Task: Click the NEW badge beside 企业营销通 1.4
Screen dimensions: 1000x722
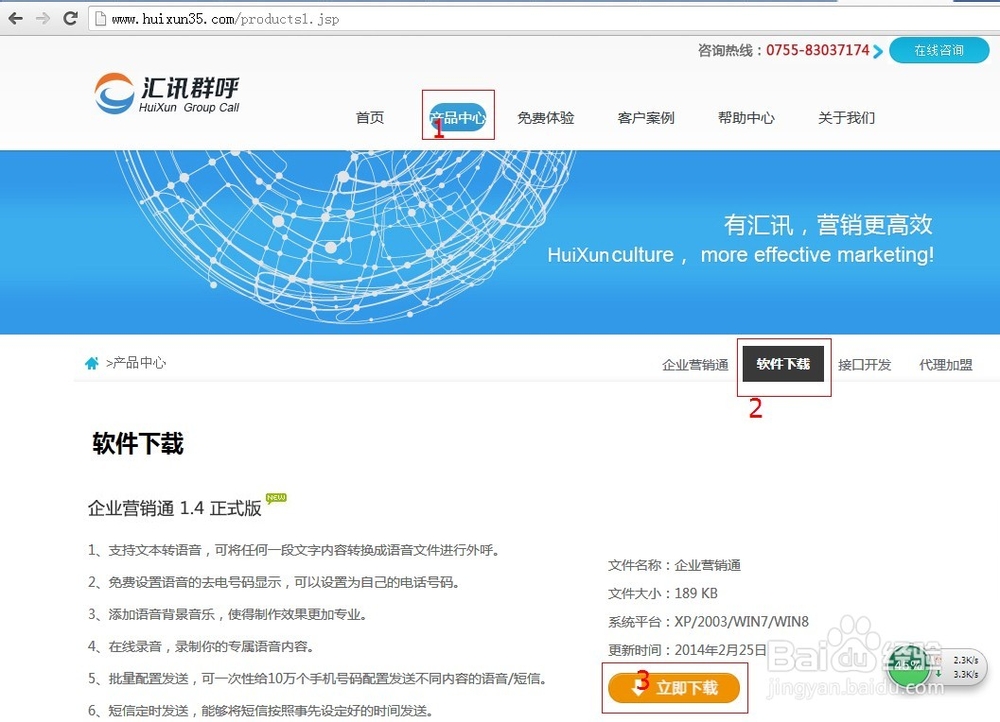Action: (x=275, y=497)
